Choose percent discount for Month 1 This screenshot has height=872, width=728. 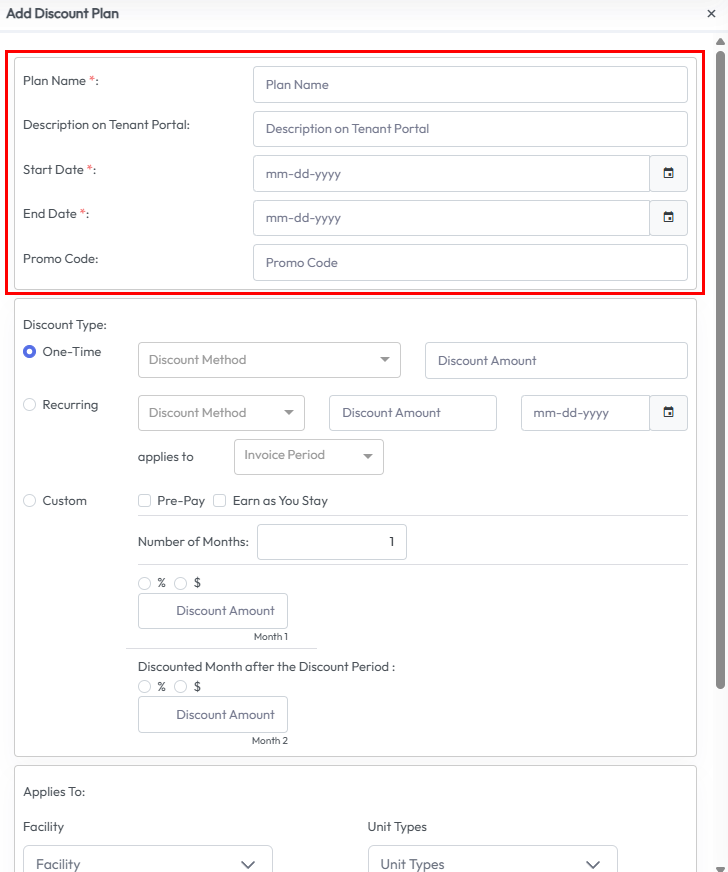[x=145, y=583]
